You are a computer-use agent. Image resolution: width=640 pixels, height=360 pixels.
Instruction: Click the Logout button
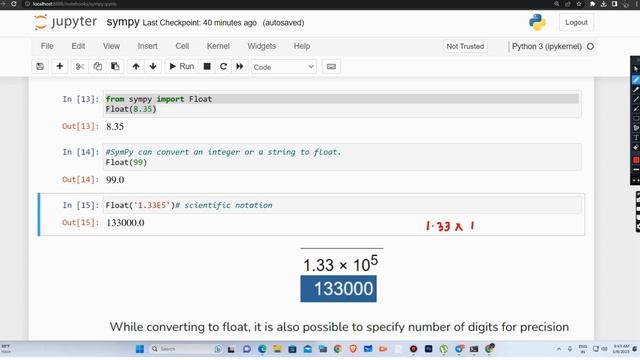(576, 22)
